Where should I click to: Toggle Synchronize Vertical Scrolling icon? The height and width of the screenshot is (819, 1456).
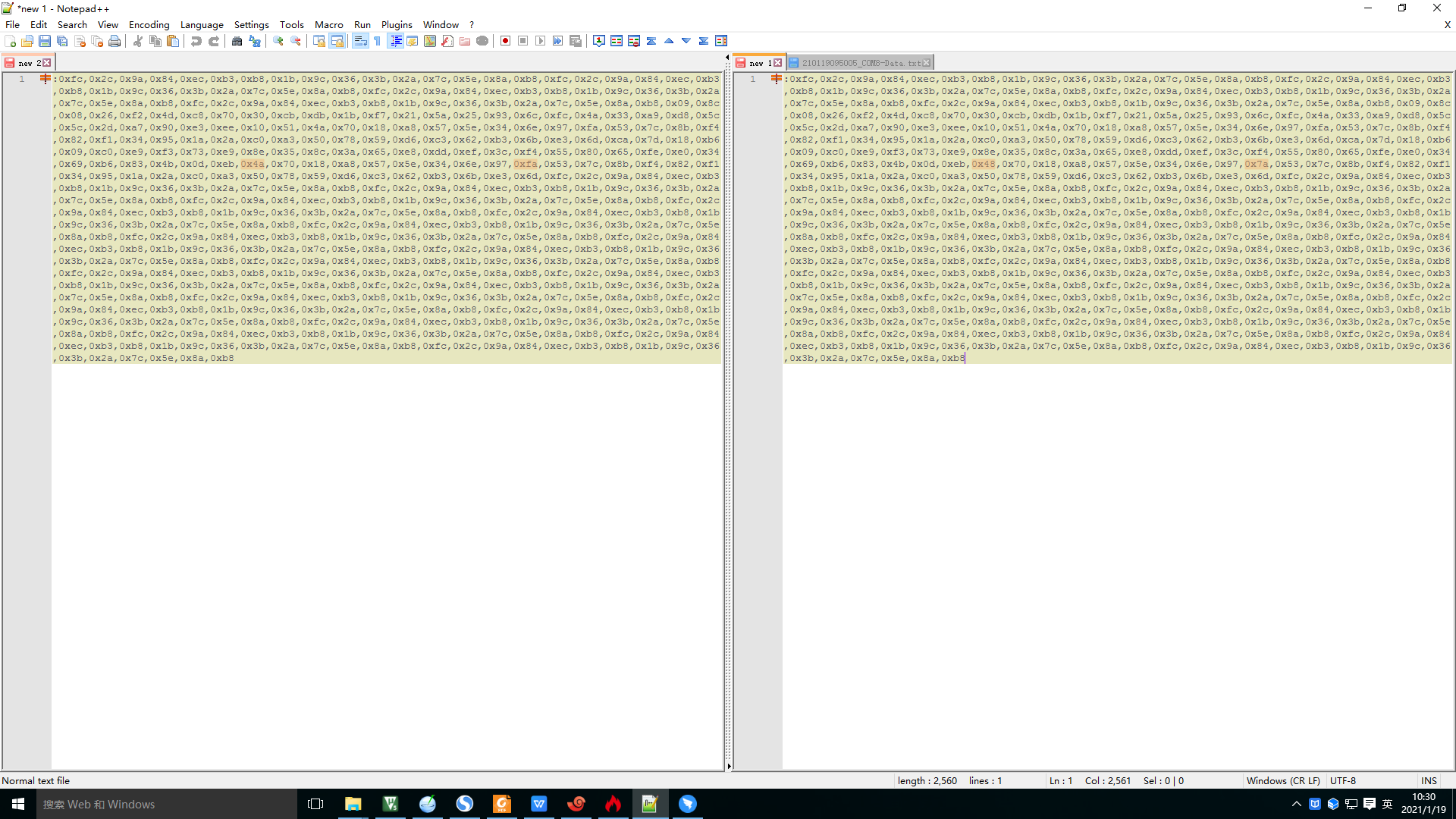pos(319,41)
